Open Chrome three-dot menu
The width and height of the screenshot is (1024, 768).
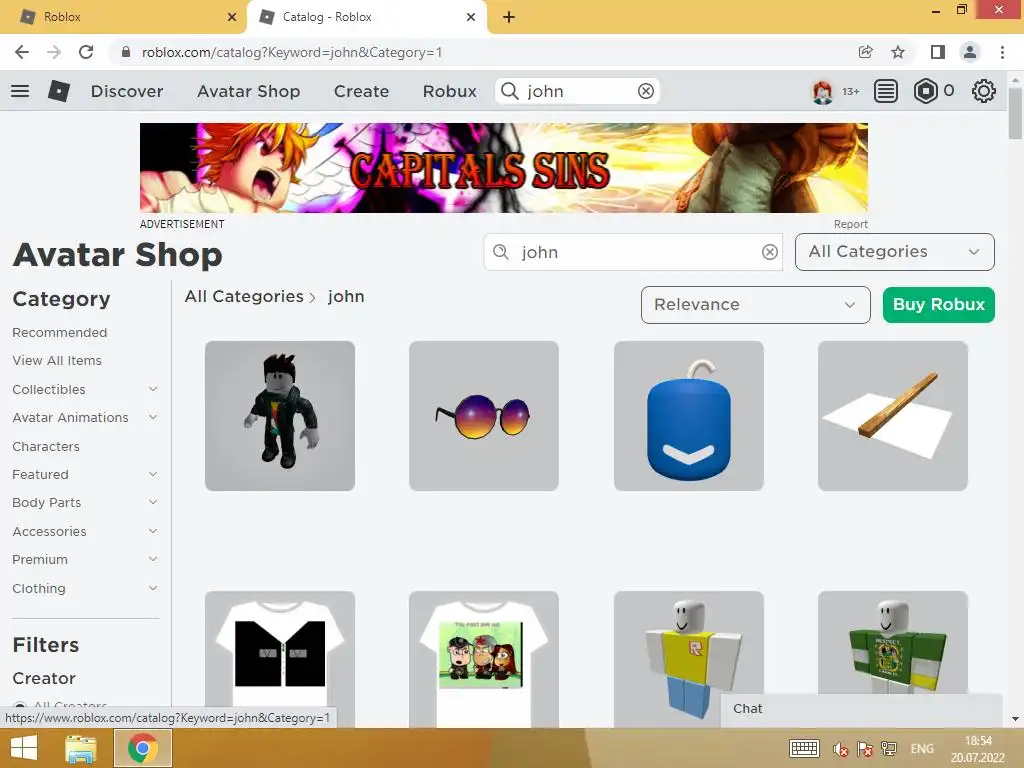tap(1002, 52)
